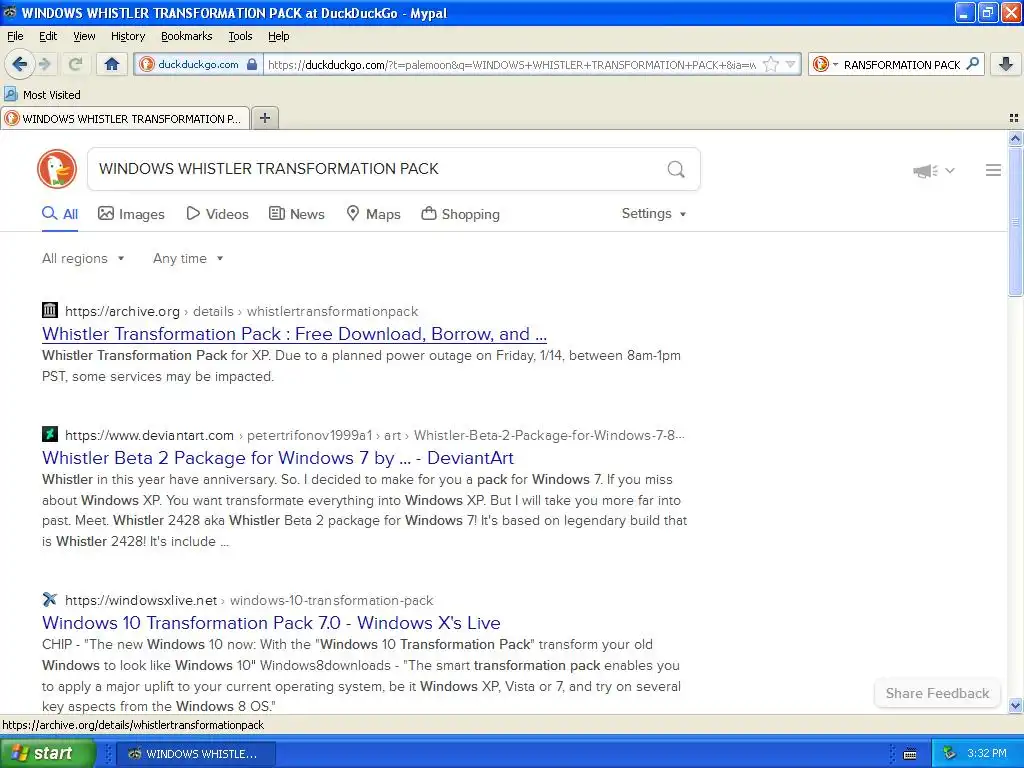This screenshot has width=1024, height=768.
Task: Open the File menu
Action: (15, 36)
